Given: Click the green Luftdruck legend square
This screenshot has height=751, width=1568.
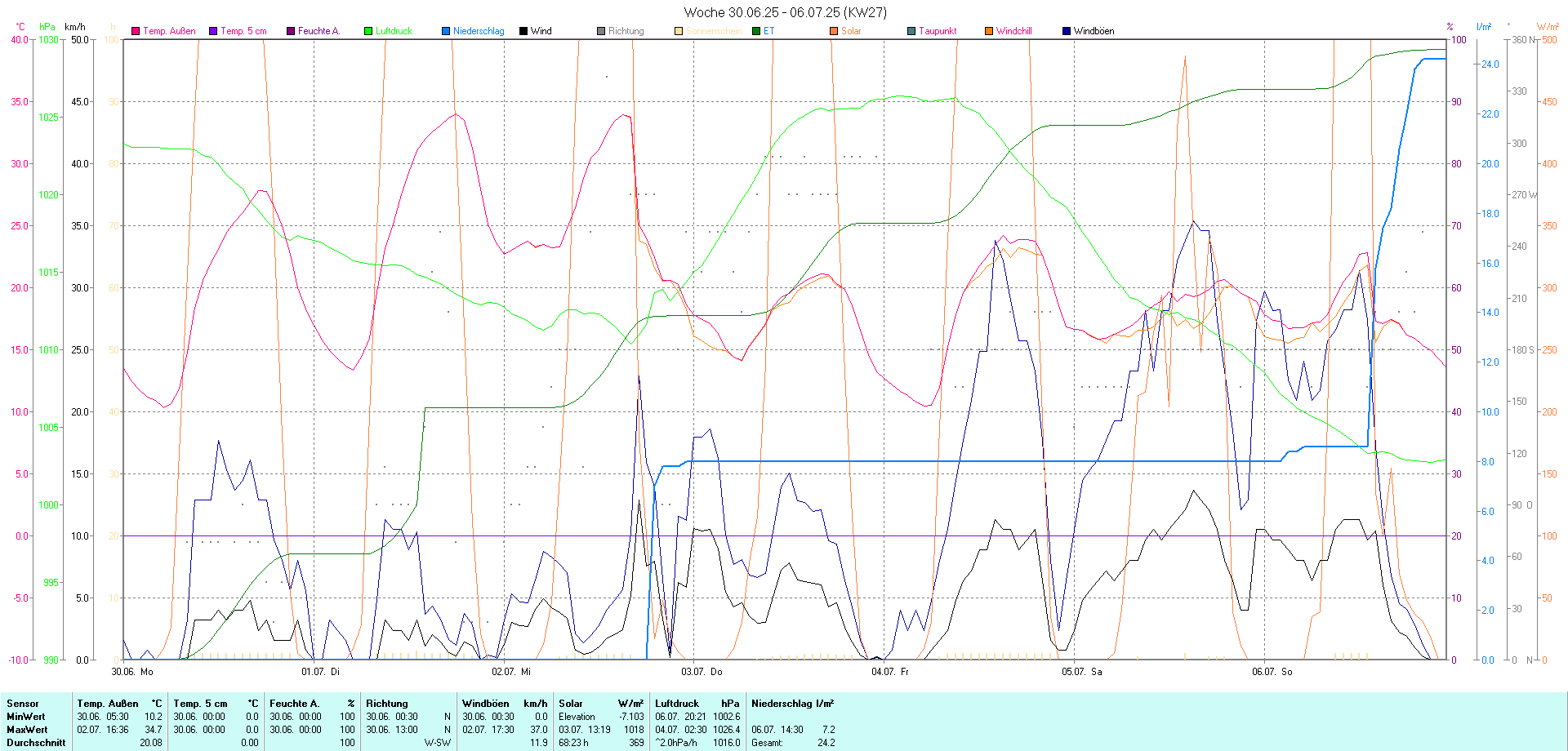Looking at the screenshot, I should tap(368, 31).
